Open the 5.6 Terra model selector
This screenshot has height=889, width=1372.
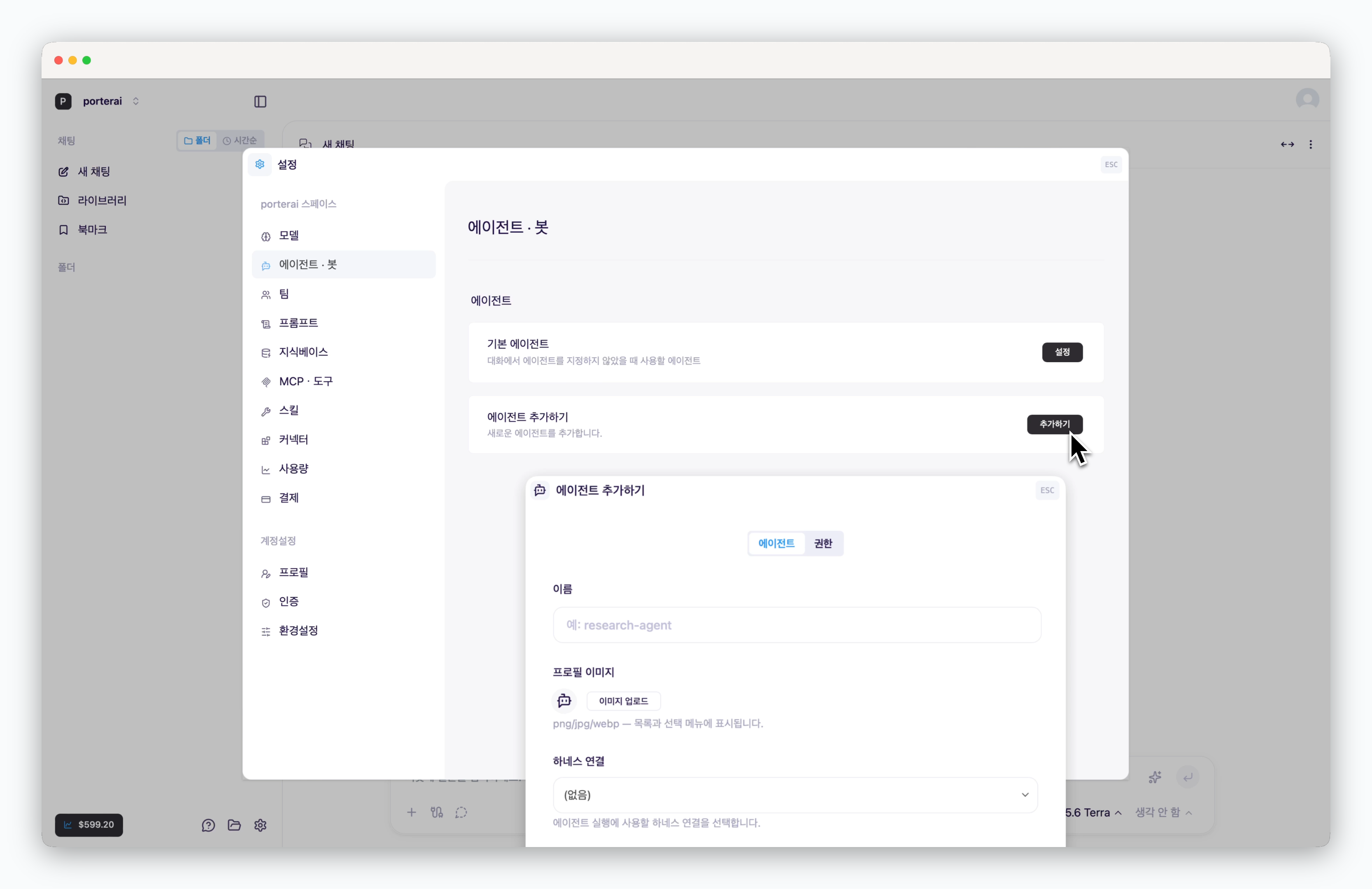coord(1094,812)
